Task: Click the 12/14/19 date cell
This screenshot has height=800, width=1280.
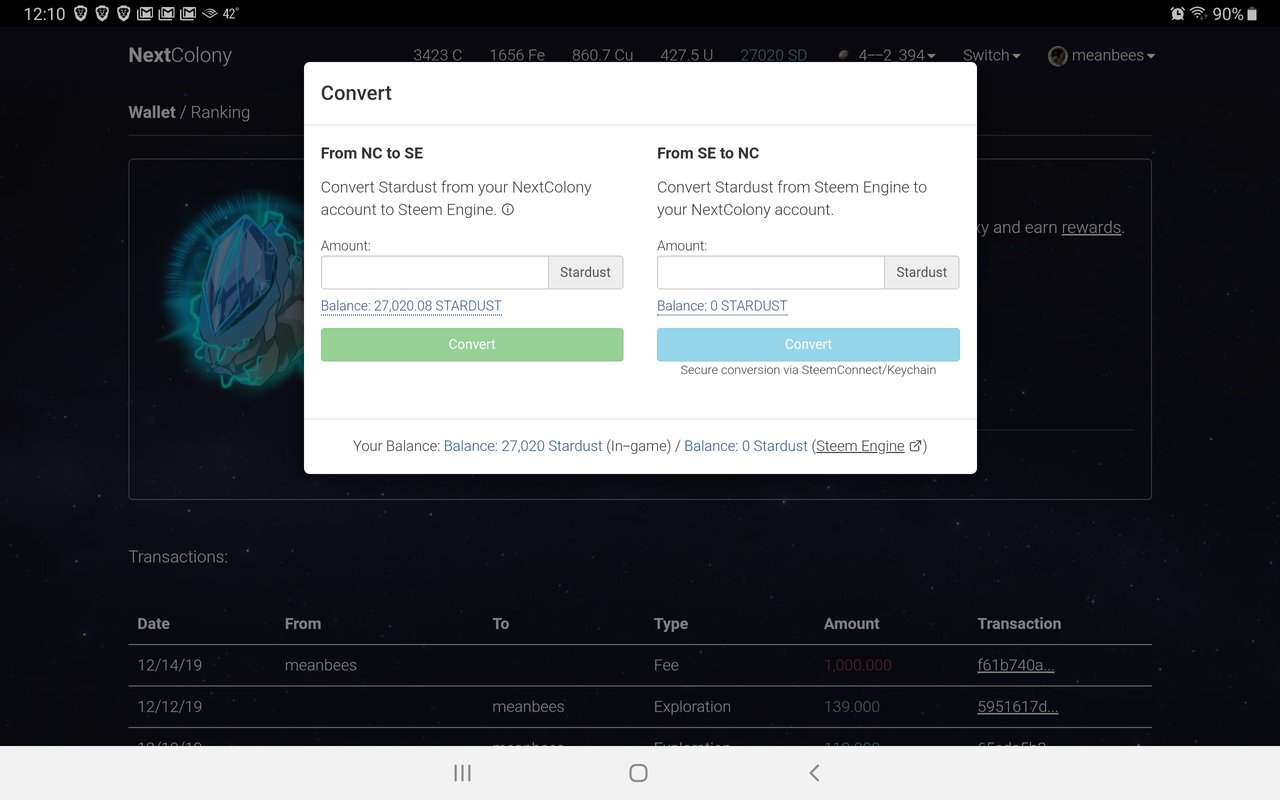Action: tap(169, 665)
